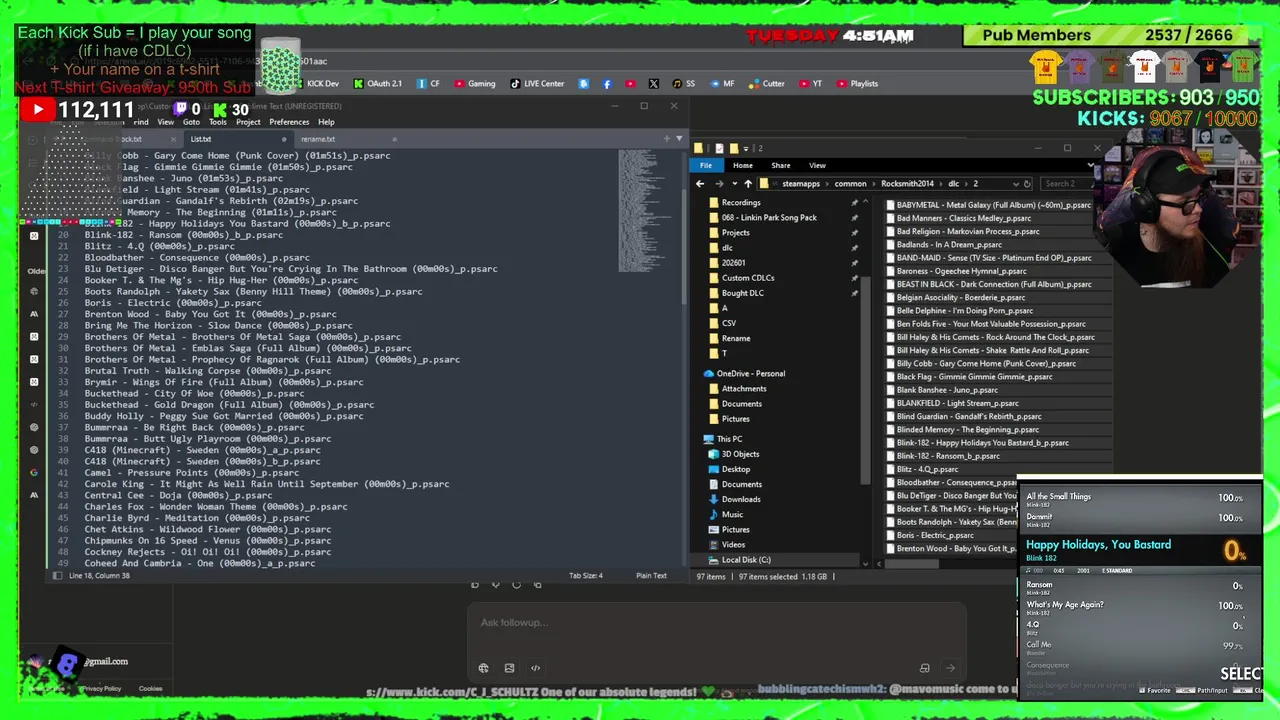Select Custom CDLCs in Quick access
The image size is (1280, 720).
click(x=748, y=278)
